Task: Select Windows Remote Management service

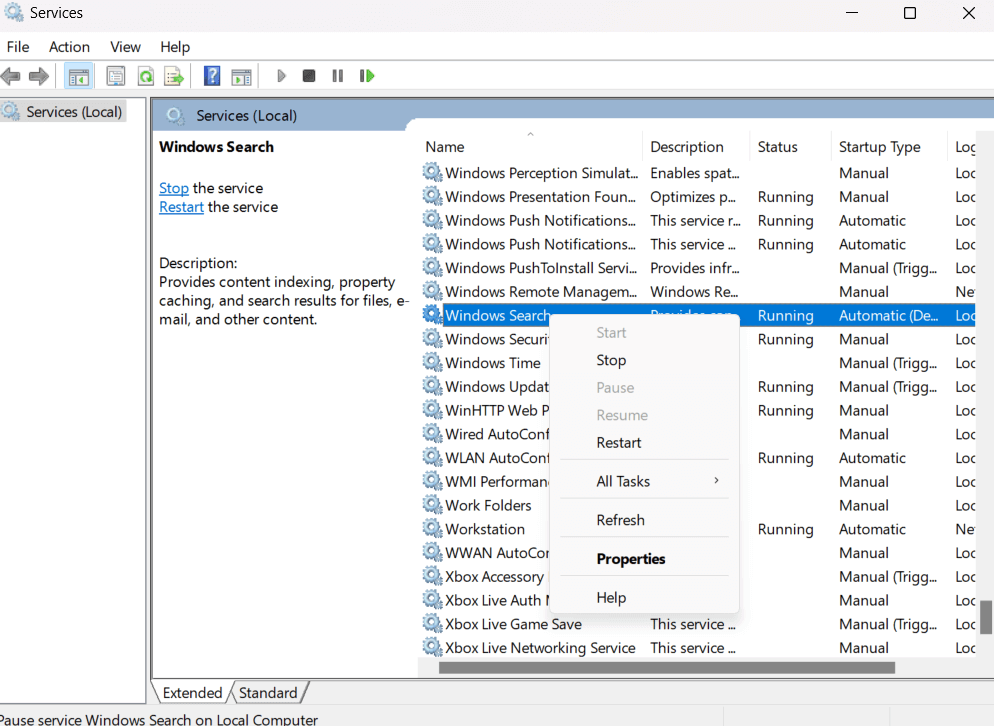Action: 541,292
